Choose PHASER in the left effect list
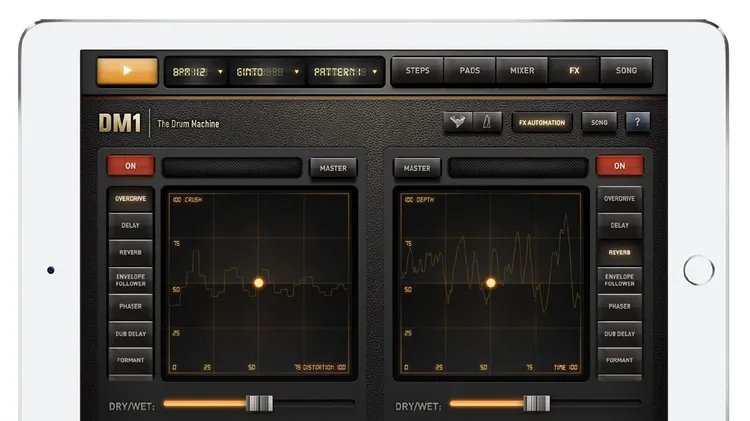The width and height of the screenshot is (750, 421). click(131, 307)
